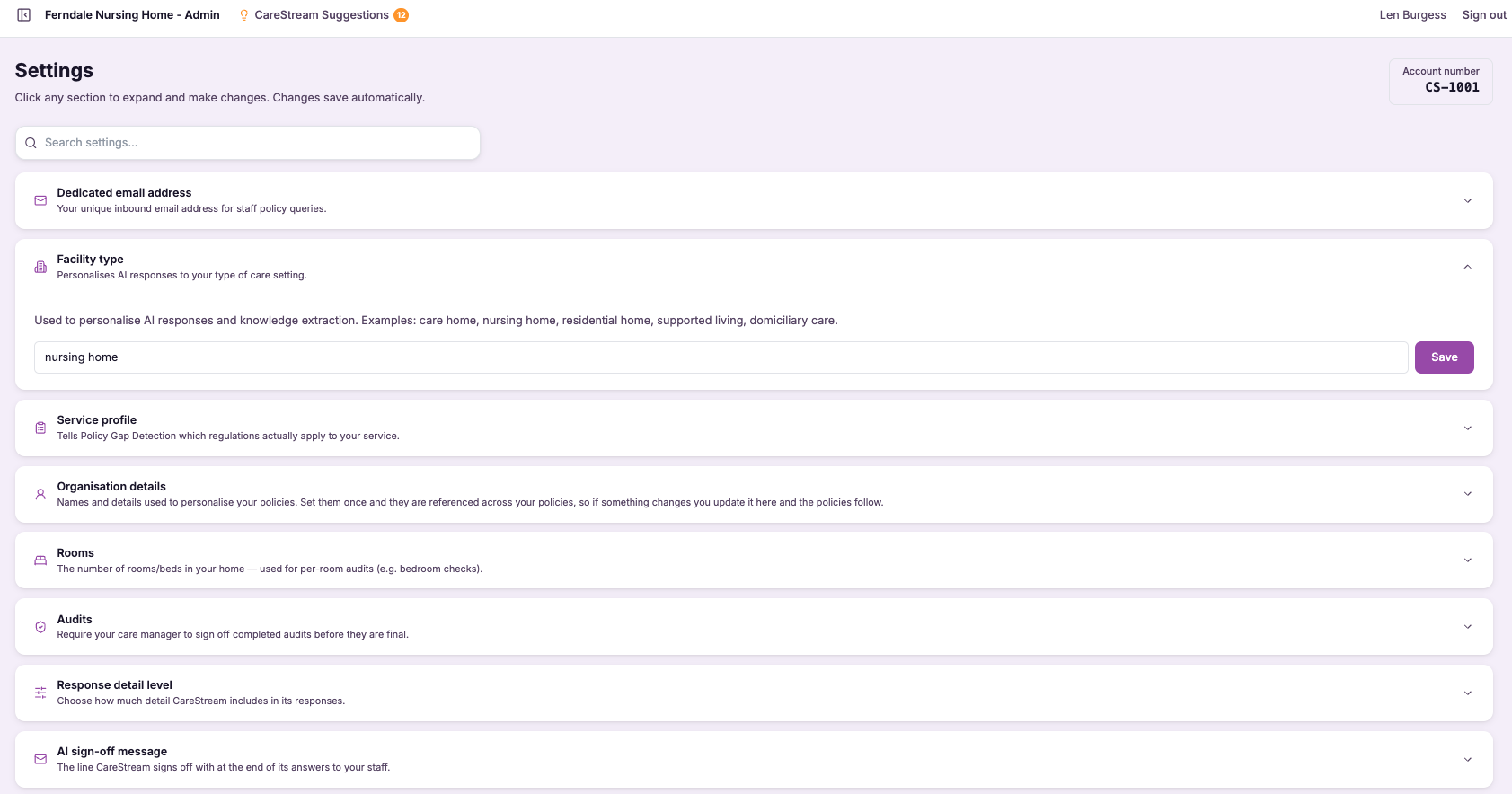Click 'Tells Policy Gap Detection' description text
This screenshot has height=794, width=1512.
coord(228,436)
